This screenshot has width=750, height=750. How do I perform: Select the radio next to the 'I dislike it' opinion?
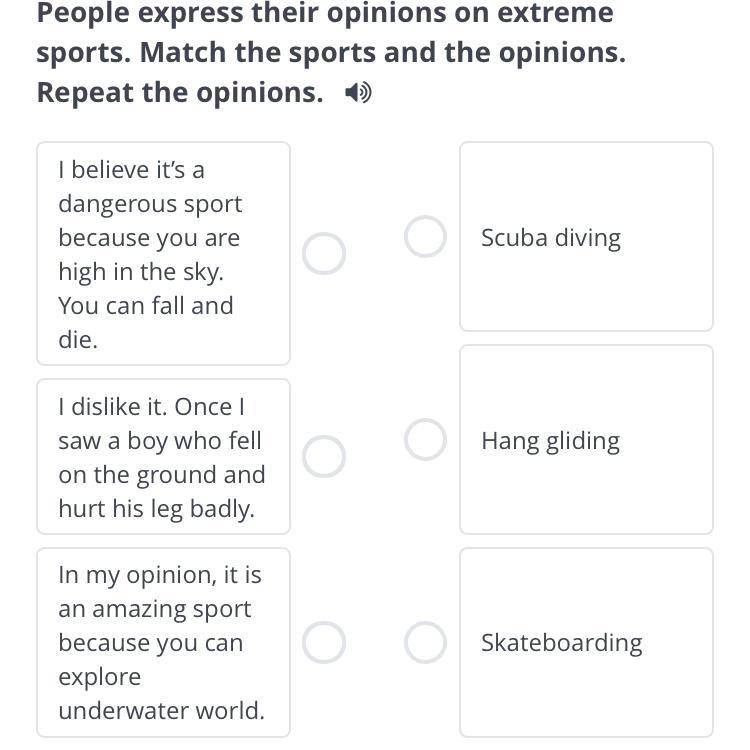pyautogui.click(x=324, y=456)
